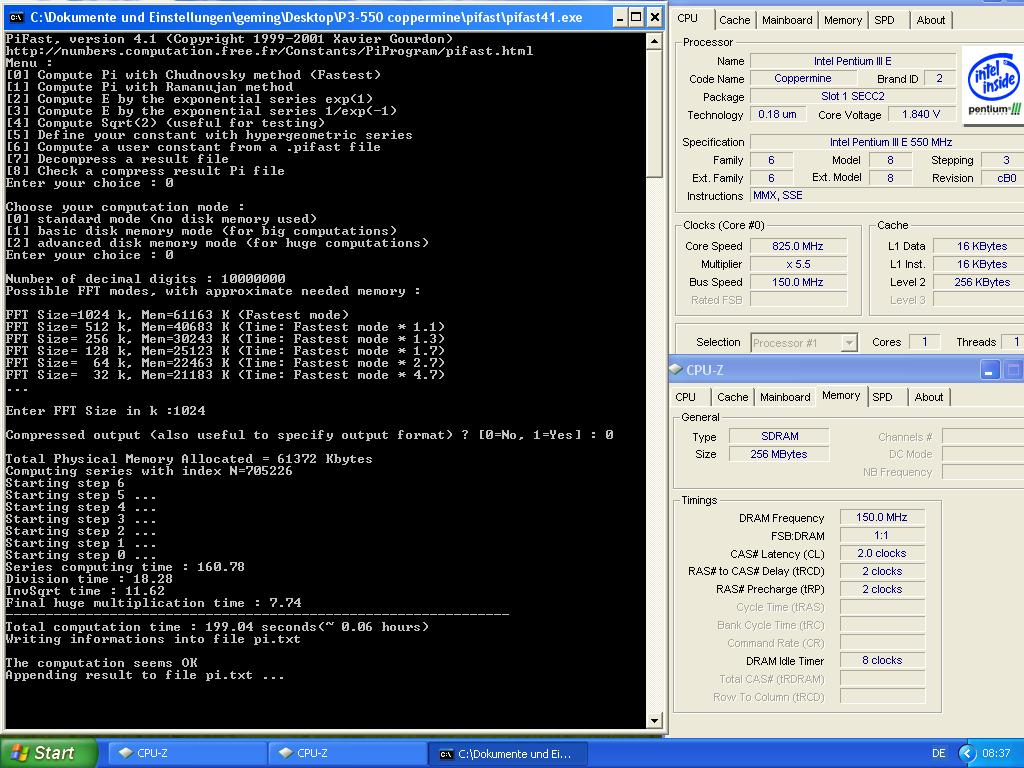Click the memory Size value 256 MBytes
Viewport: 1024px width, 768px height.
point(779,454)
